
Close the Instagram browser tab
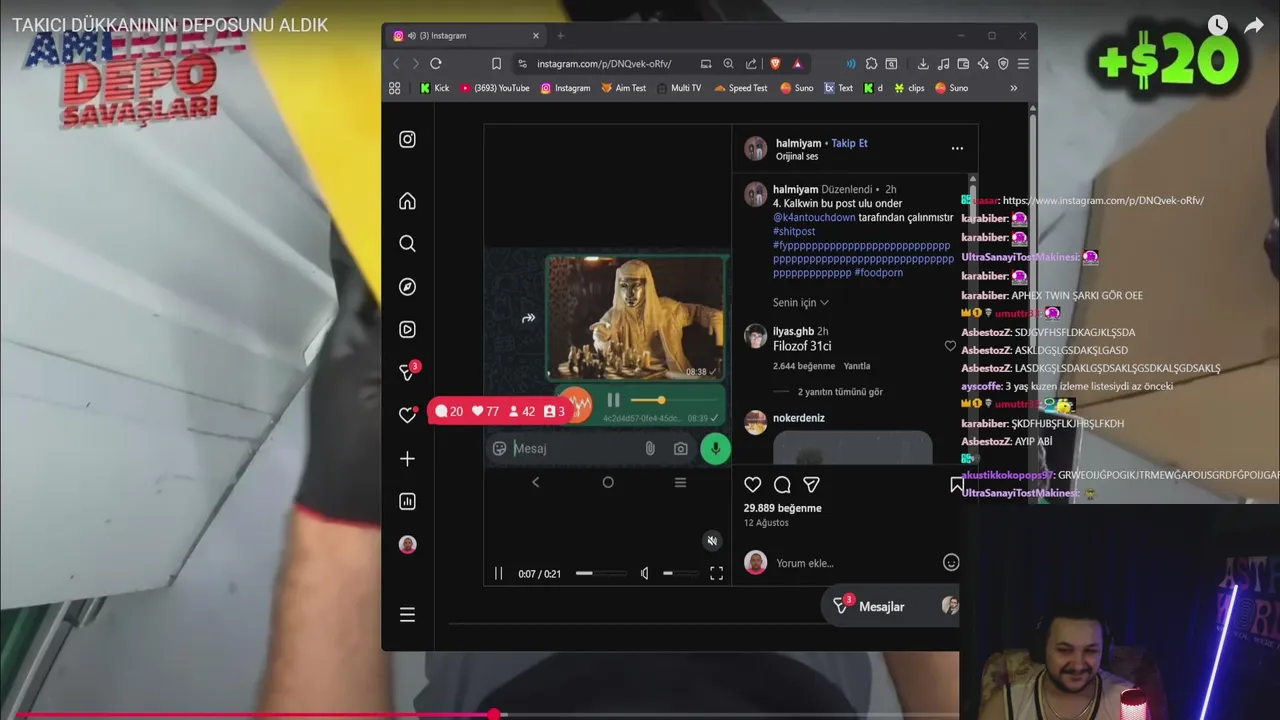[535, 35]
